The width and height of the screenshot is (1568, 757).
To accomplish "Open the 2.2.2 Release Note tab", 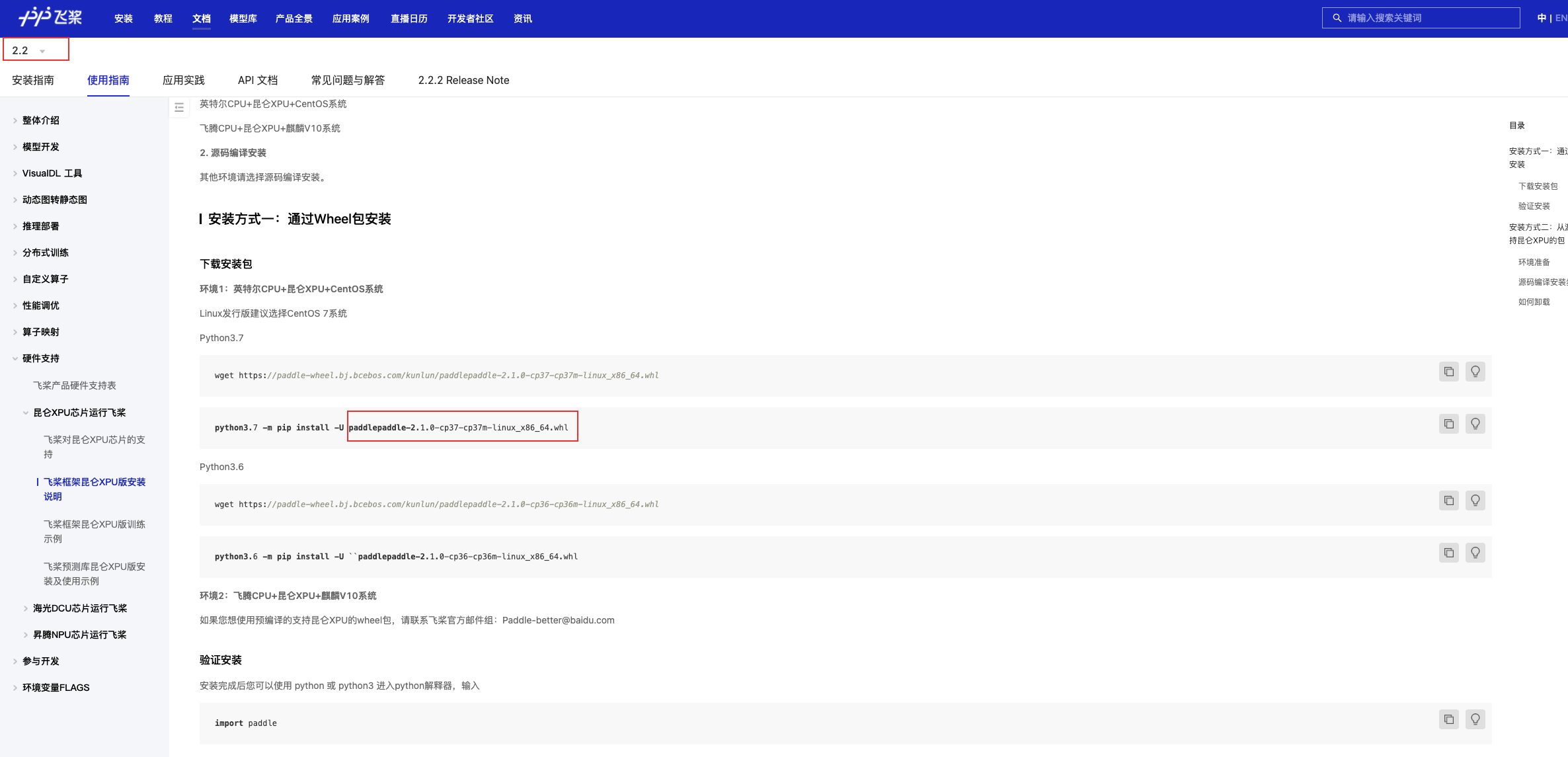I will click(464, 80).
